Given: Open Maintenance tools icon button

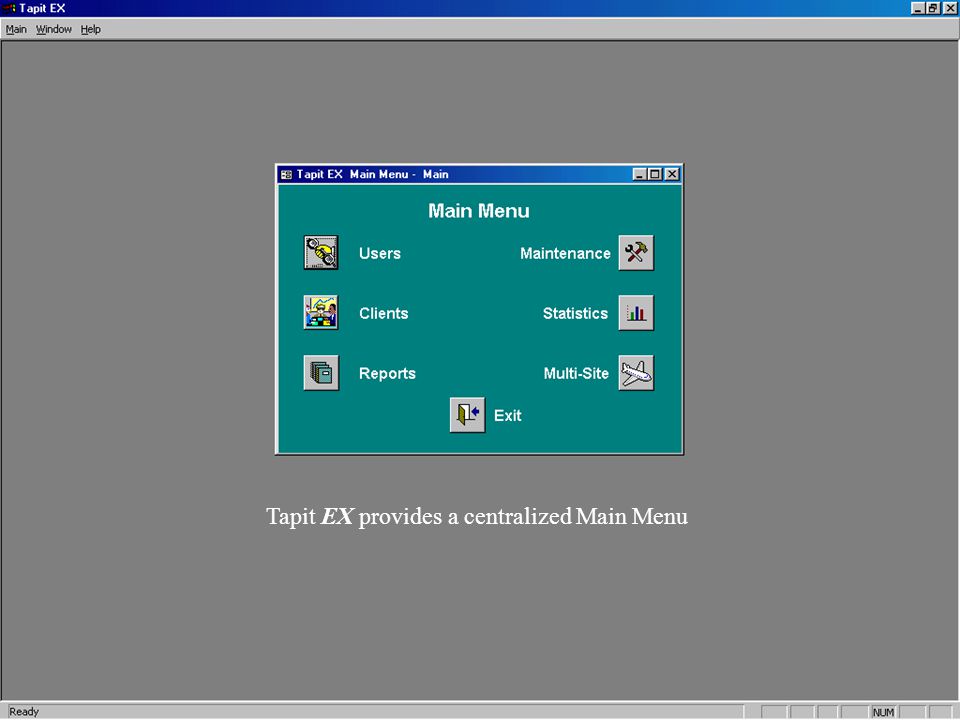Looking at the screenshot, I should (x=636, y=252).
